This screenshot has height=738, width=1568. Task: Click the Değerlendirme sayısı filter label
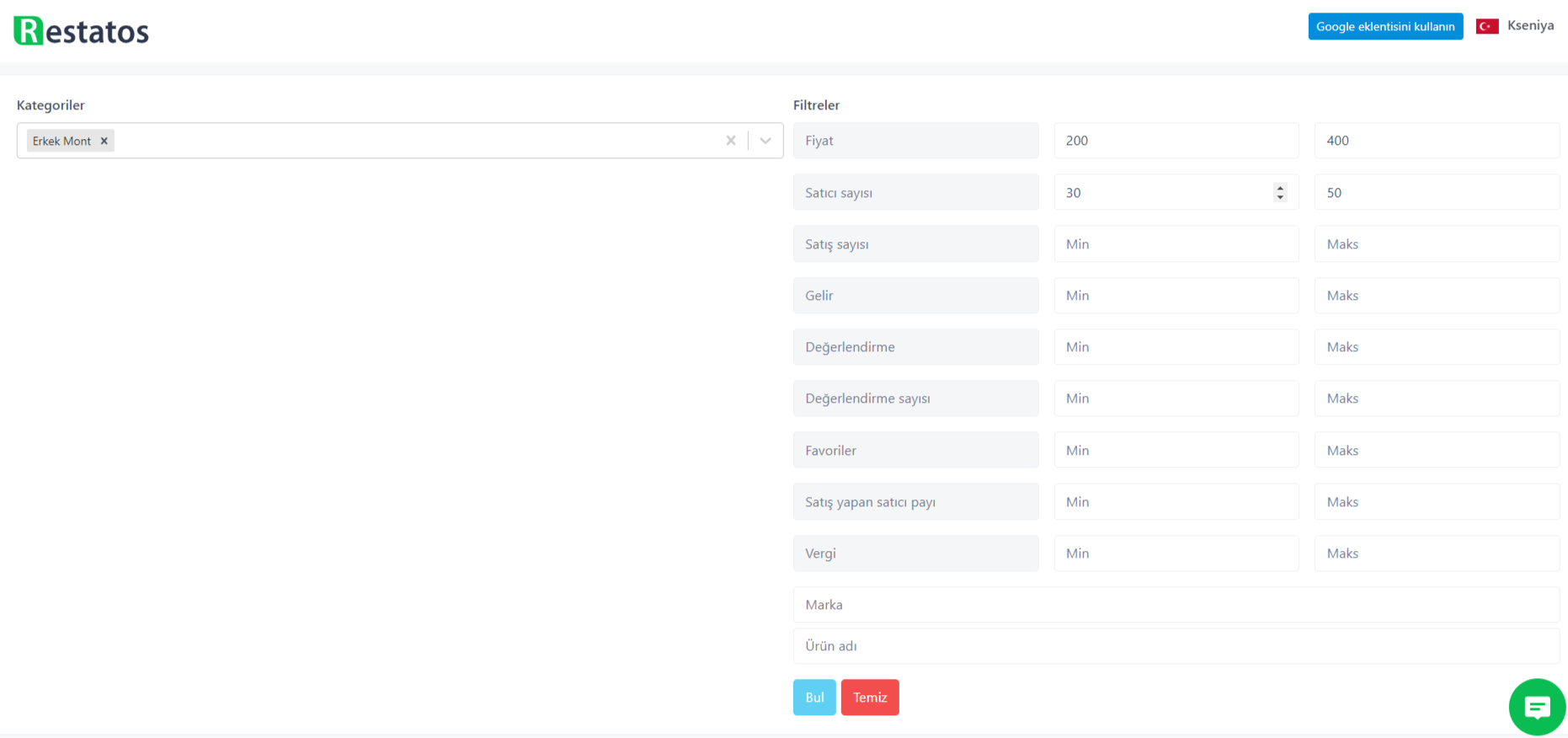coord(915,398)
